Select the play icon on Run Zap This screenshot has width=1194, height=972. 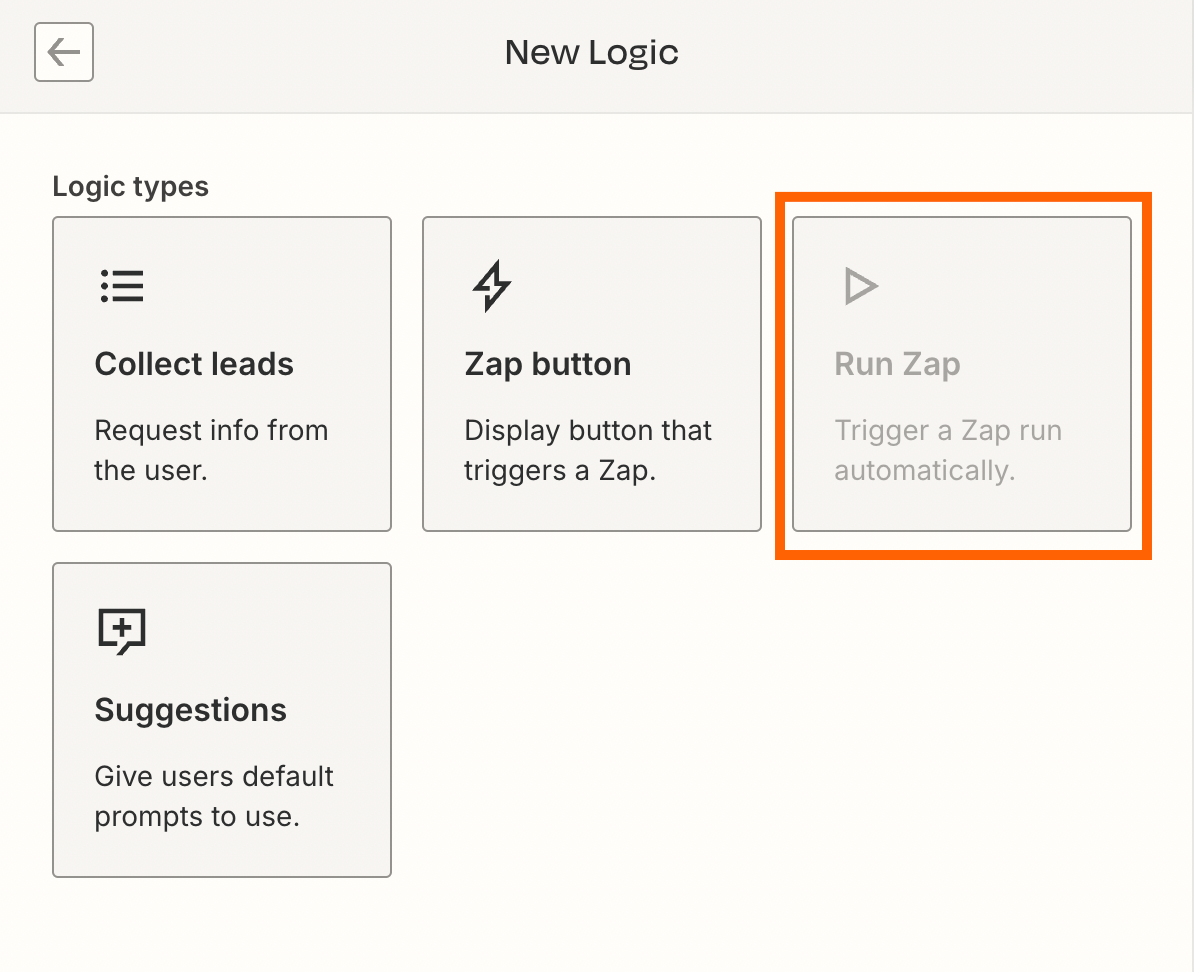coord(861,286)
